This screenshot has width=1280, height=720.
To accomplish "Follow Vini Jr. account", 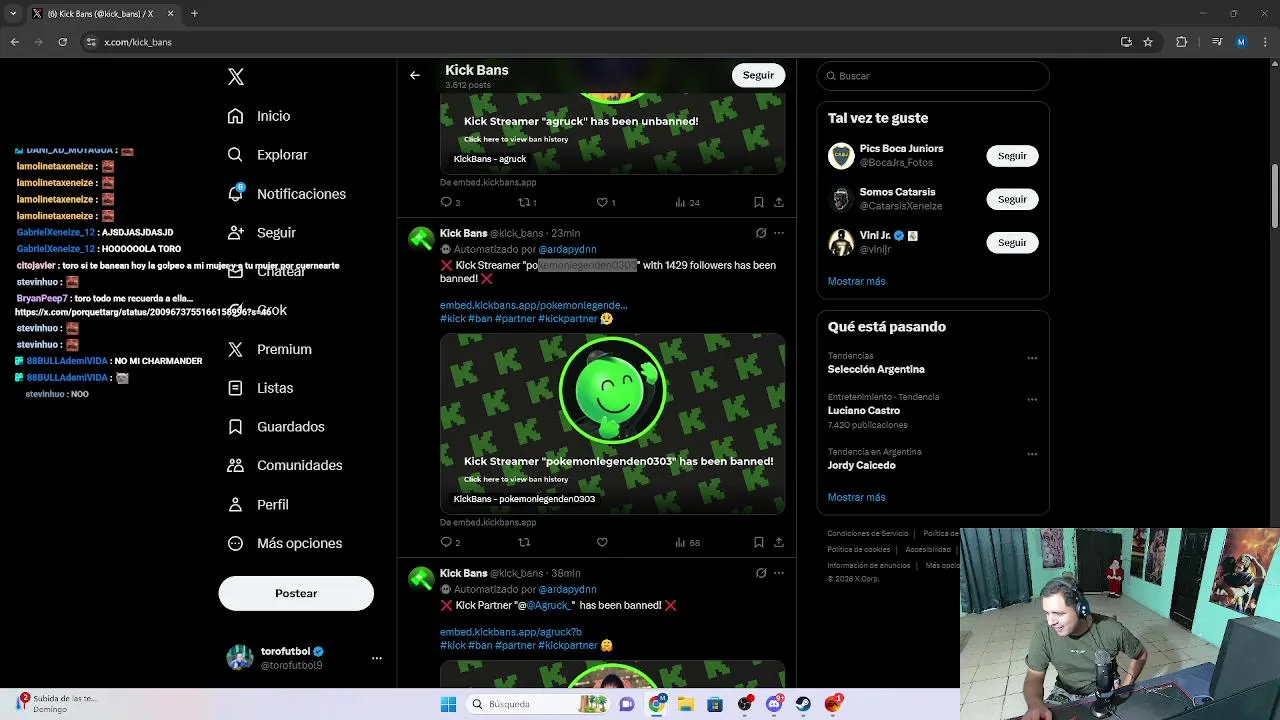I will point(1012,242).
